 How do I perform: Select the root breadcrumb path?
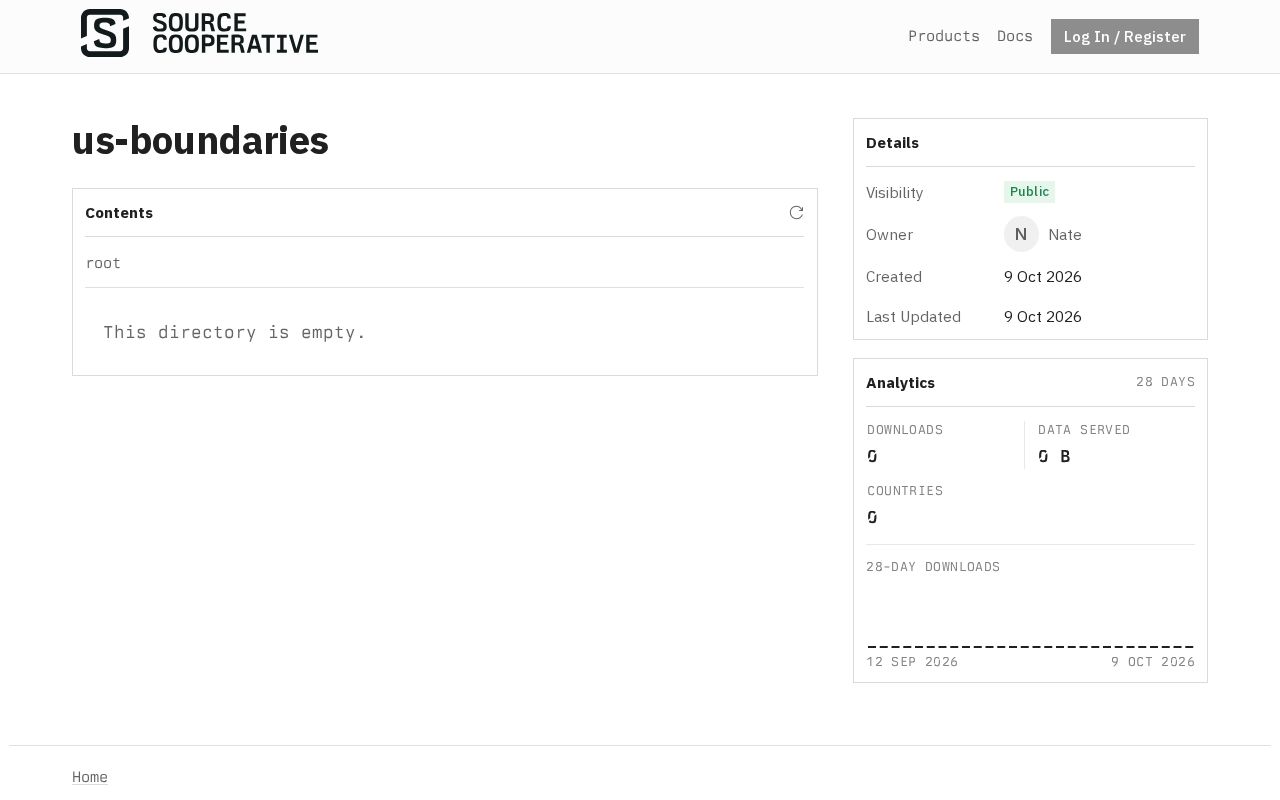pos(103,263)
